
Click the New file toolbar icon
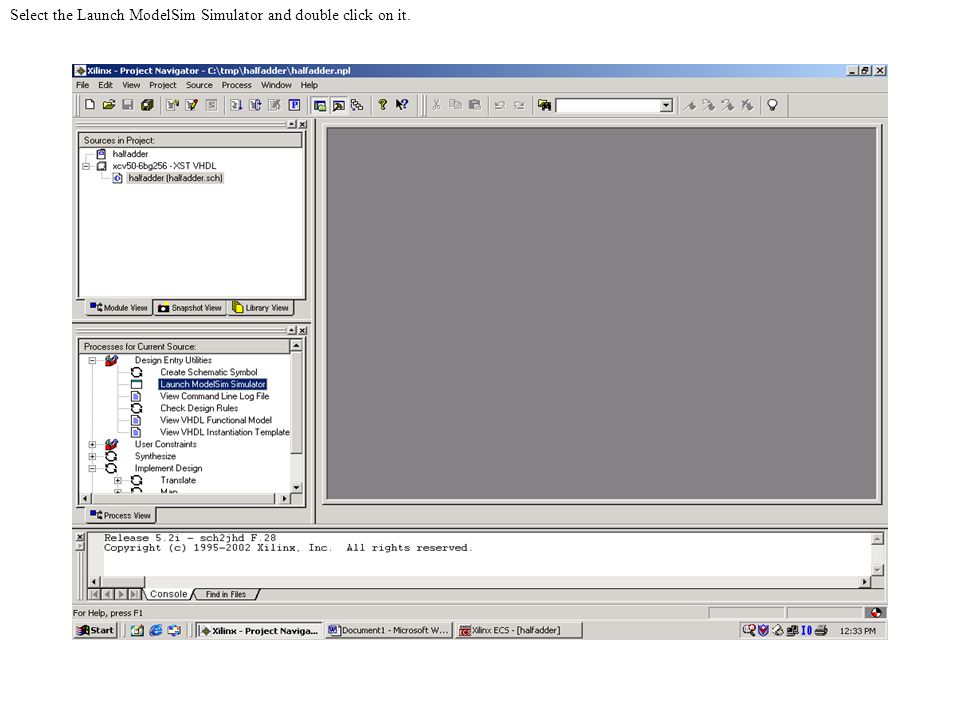[x=90, y=105]
